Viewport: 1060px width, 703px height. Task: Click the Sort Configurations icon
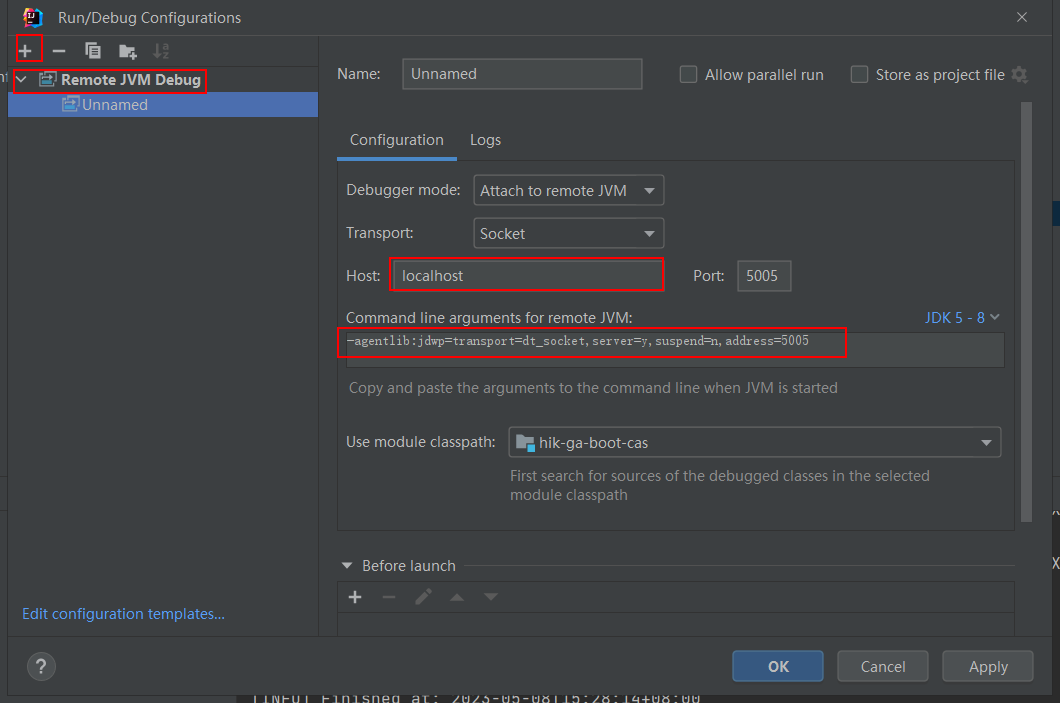[x=161, y=49]
